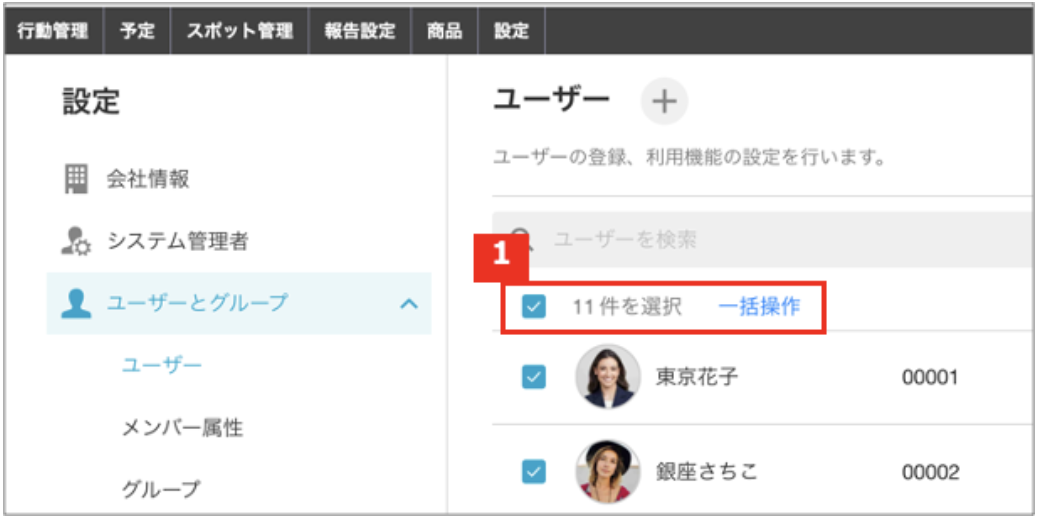Viewport: 1040px width, 516px height.
Task: Click the 予定 top menu item
Action: [137, 31]
